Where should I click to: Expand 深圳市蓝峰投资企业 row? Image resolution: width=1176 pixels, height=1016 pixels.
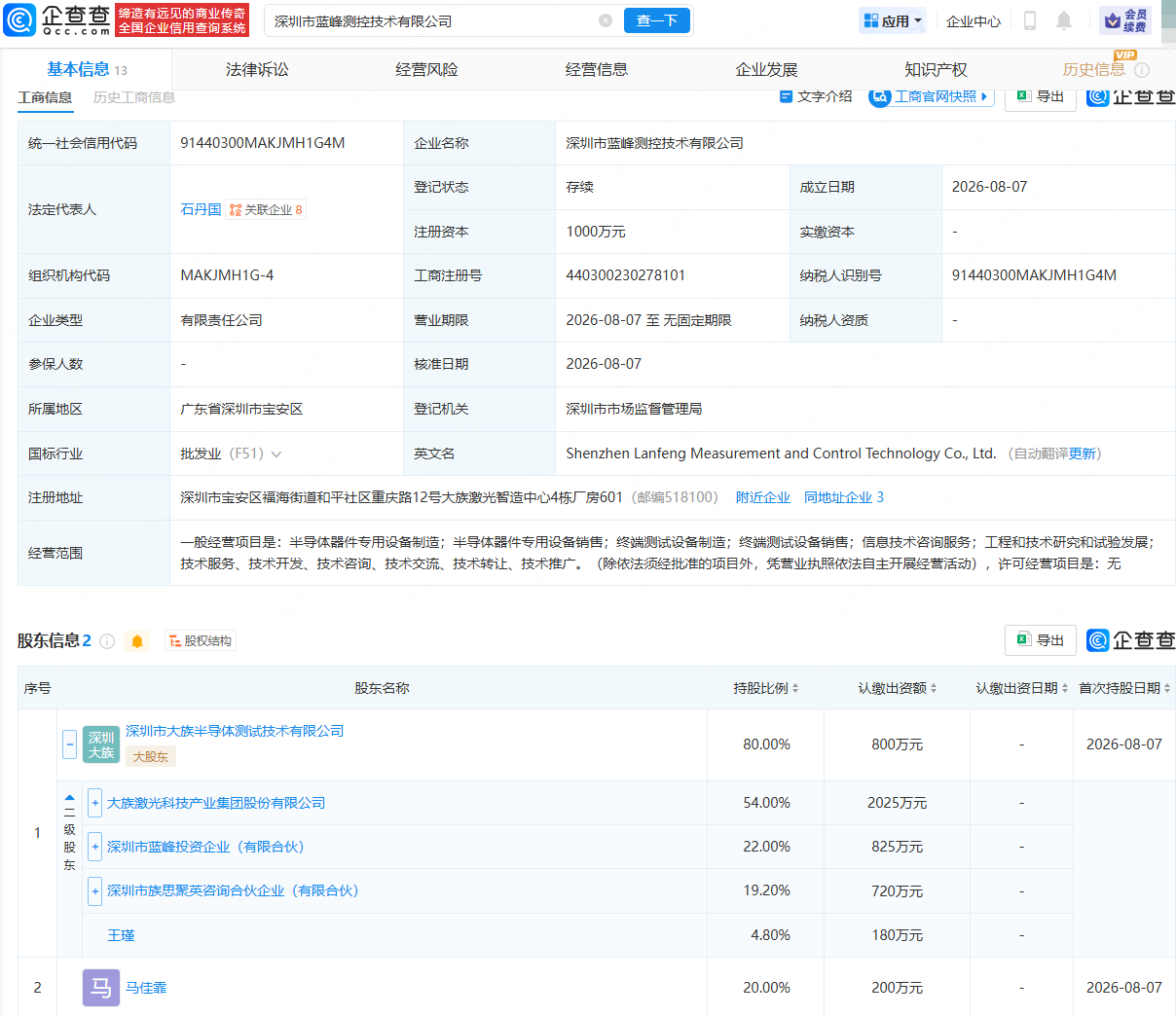tap(94, 847)
